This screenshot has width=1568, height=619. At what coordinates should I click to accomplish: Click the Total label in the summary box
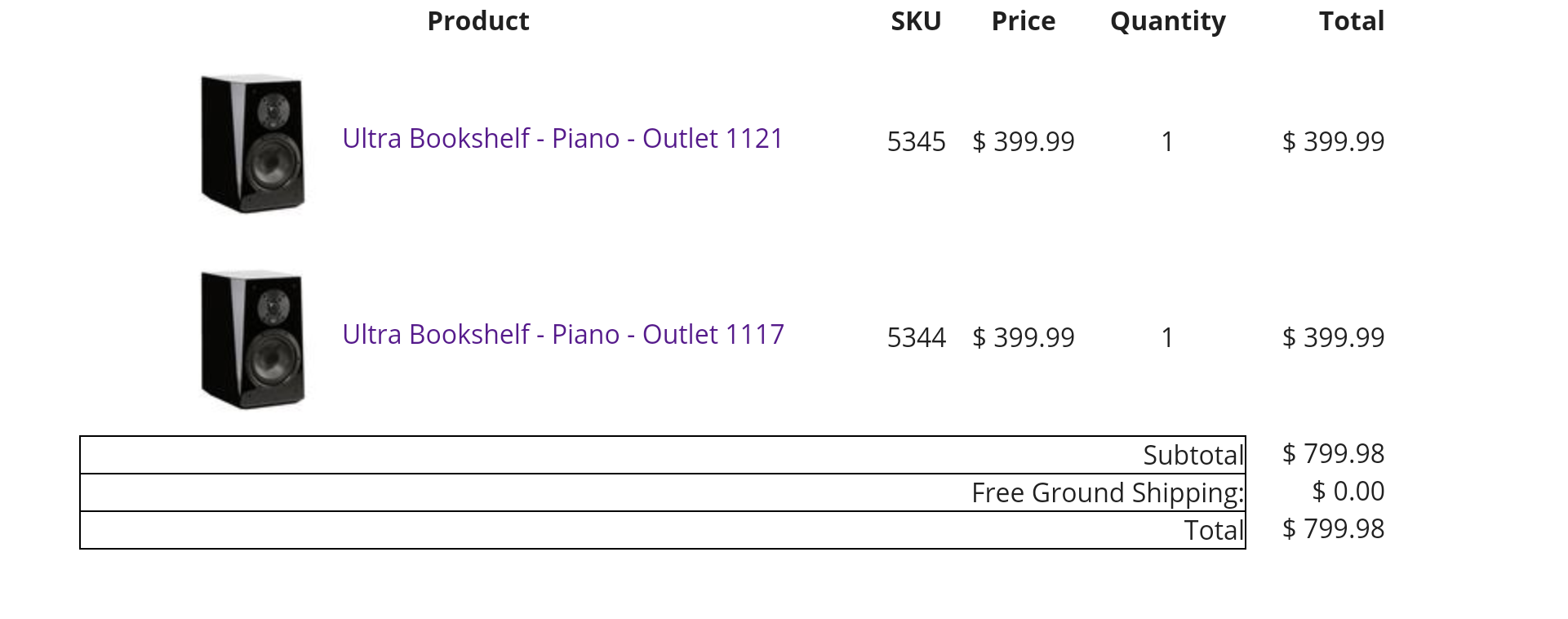tap(1214, 531)
